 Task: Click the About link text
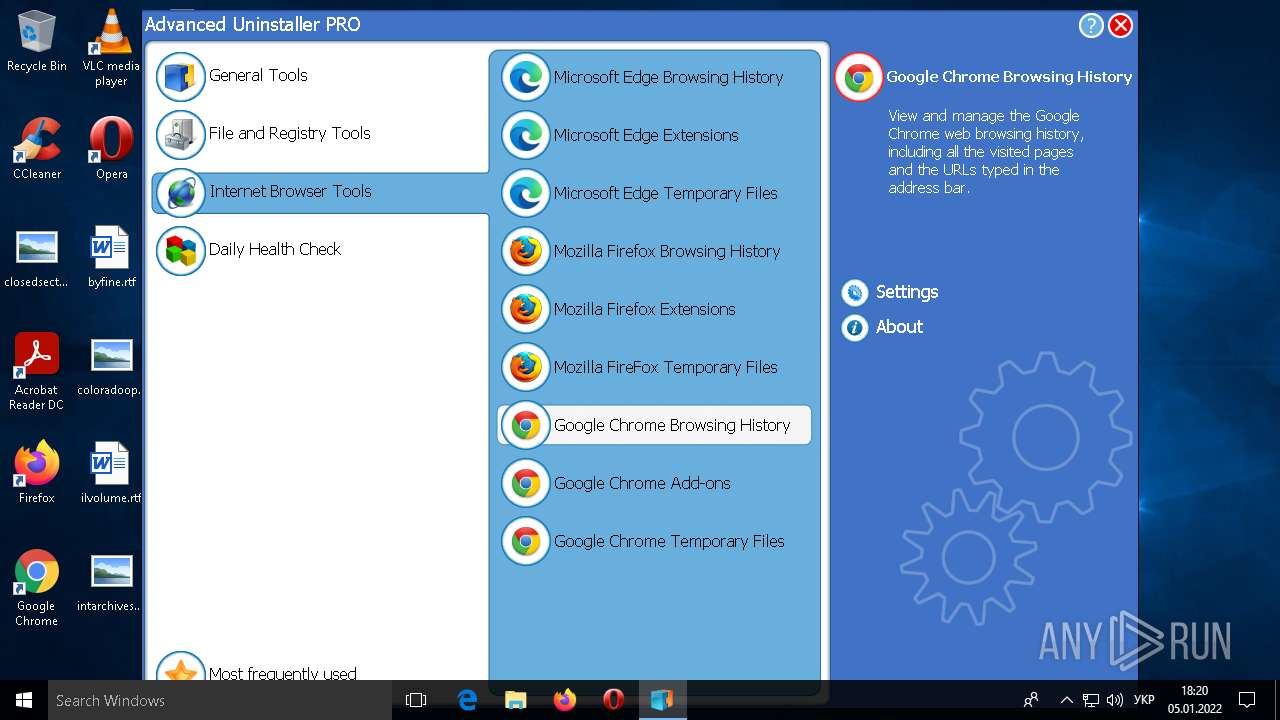point(899,327)
